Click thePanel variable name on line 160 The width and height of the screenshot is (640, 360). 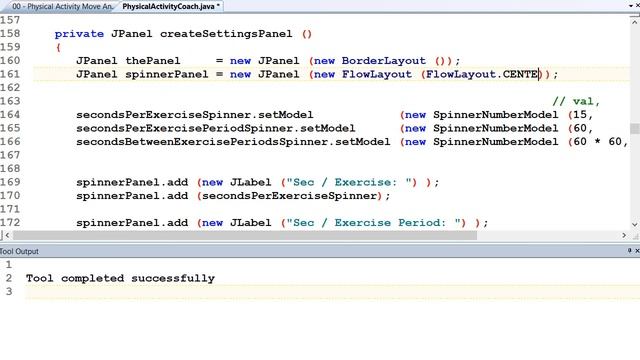coord(153,61)
